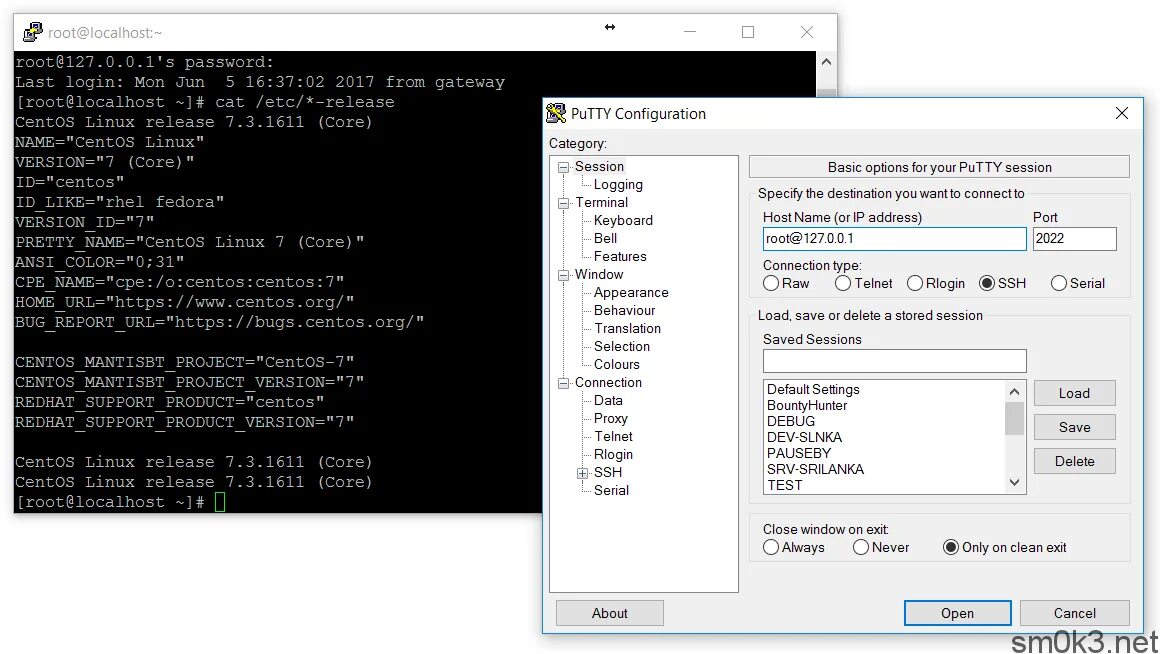This screenshot has width=1160, height=654.
Task: Expand the SSH tree node
Action: point(583,473)
